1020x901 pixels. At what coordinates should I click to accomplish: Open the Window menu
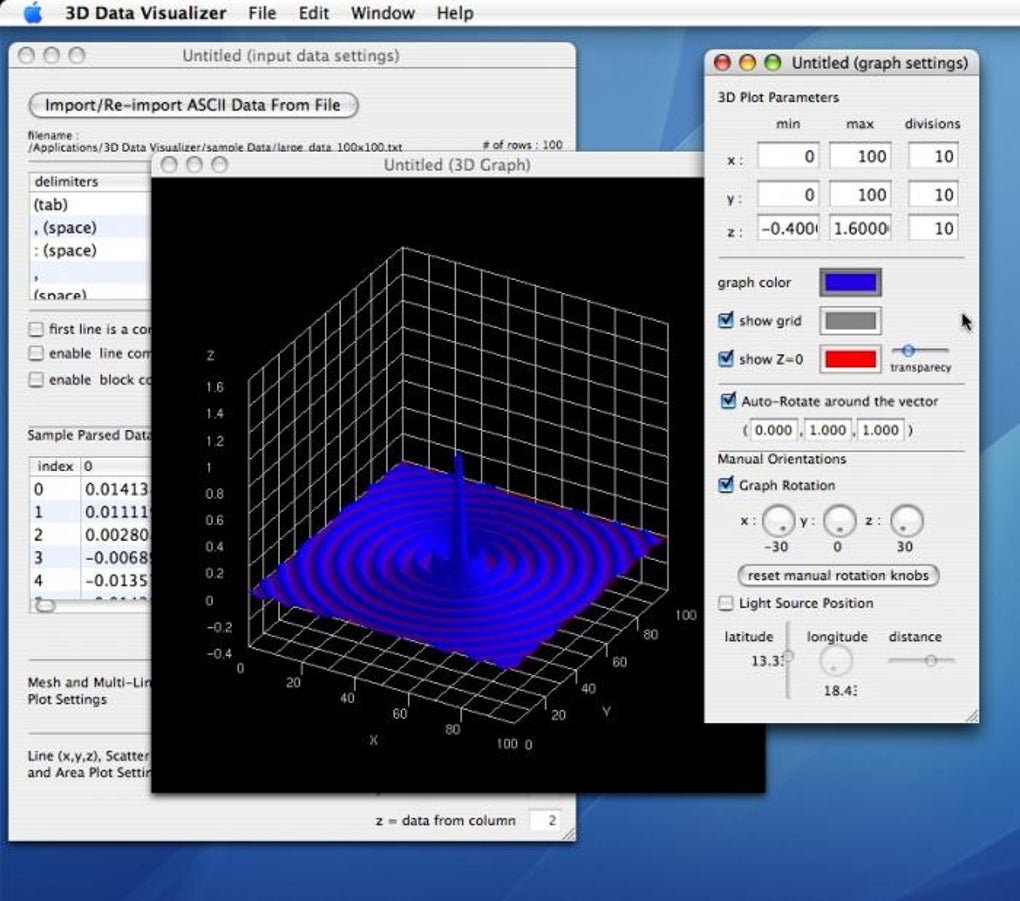click(383, 13)
